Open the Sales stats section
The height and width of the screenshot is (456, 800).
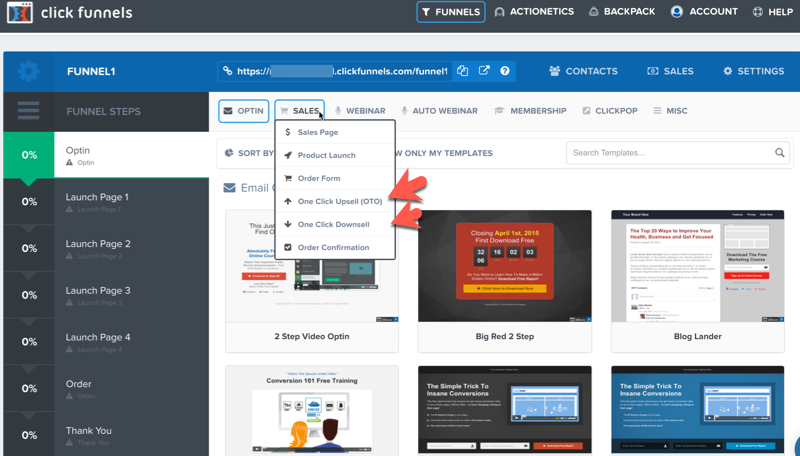[670, 71]
